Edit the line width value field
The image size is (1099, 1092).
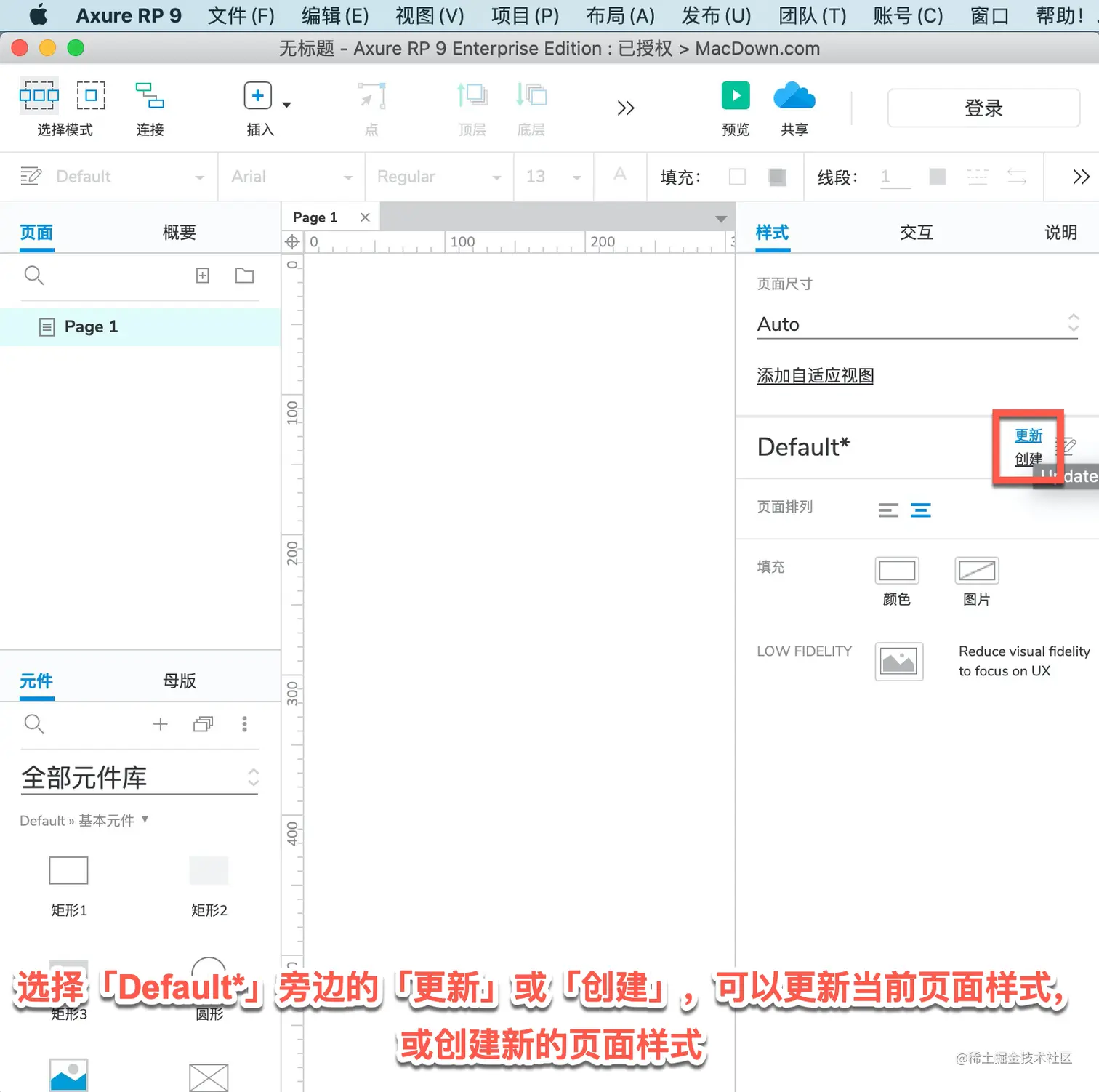tap(895, 177)
